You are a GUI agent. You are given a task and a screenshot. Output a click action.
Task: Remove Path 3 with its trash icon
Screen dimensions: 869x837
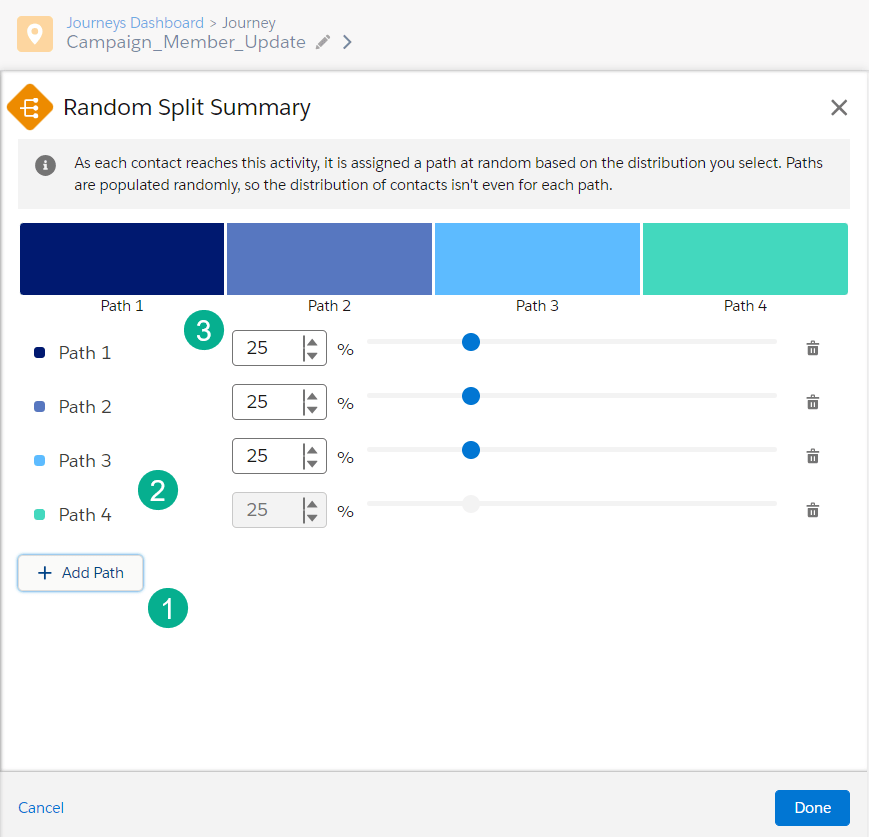click(813, 456)
